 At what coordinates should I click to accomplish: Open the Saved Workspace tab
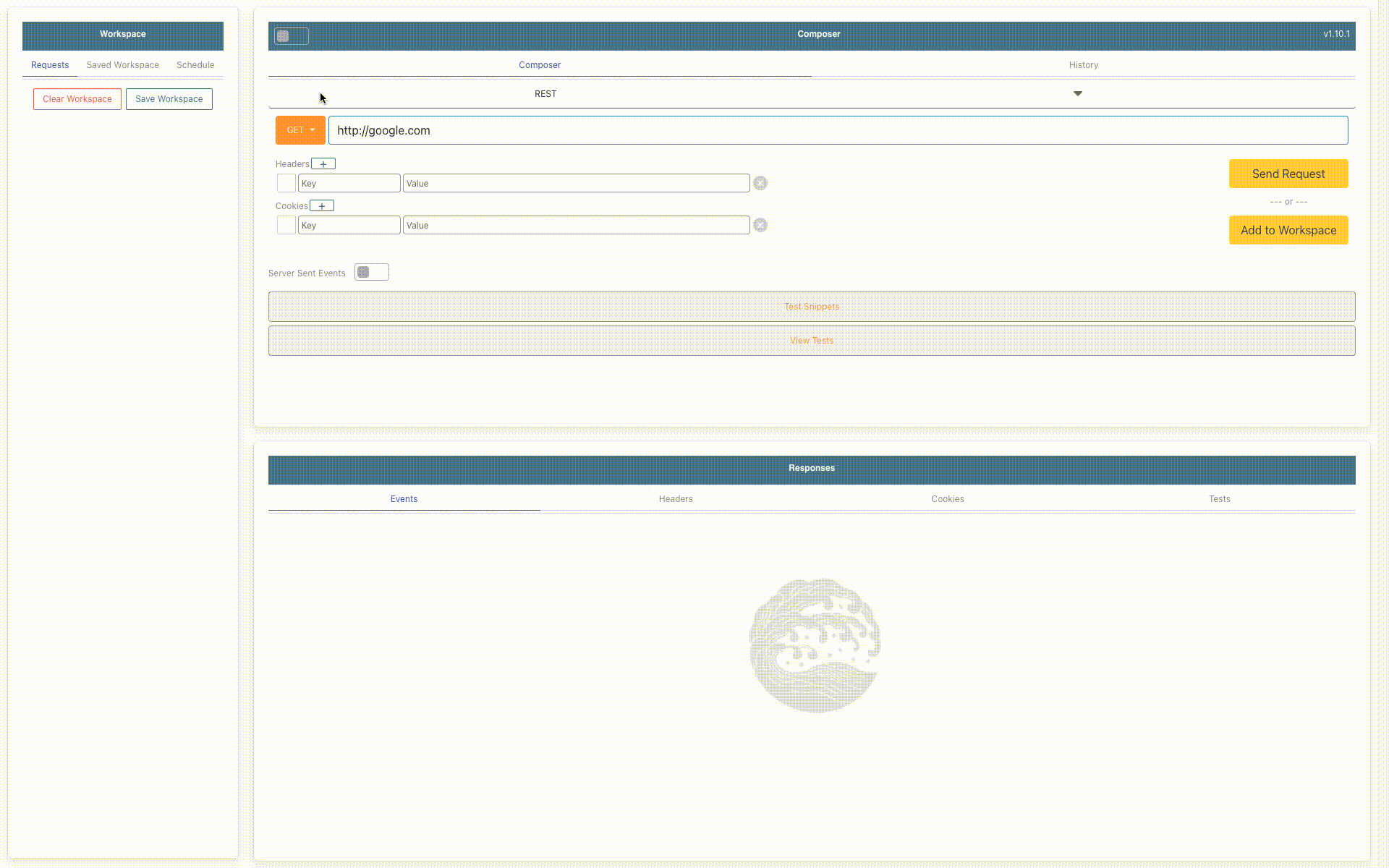[122, 65]
